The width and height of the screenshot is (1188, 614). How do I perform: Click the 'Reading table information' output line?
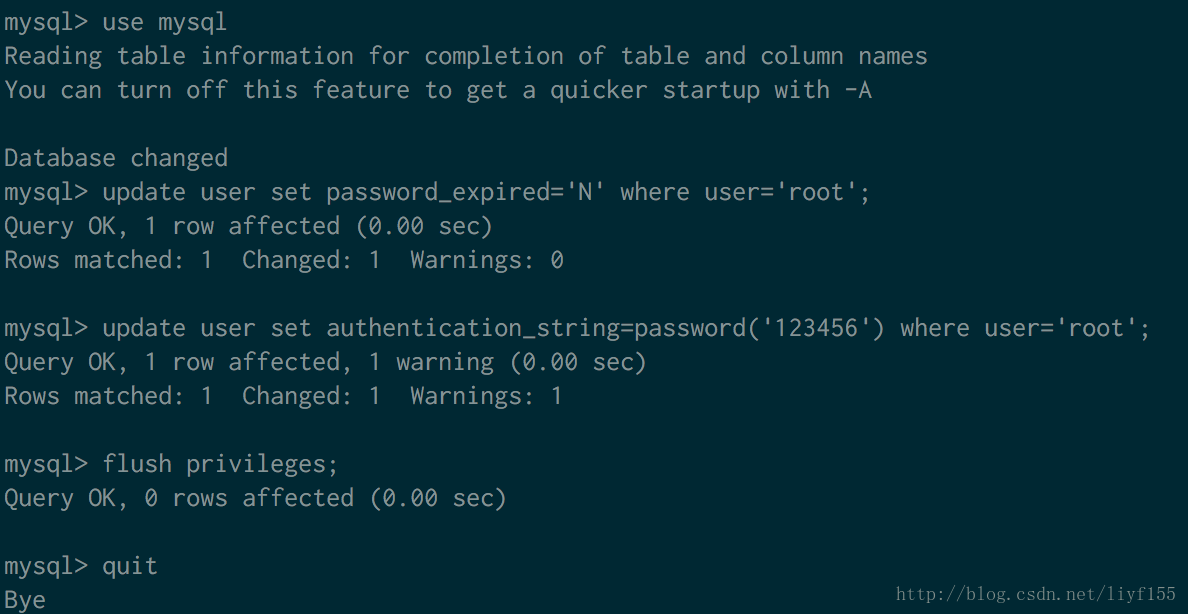pyautogui.click(x=465, y=56)
